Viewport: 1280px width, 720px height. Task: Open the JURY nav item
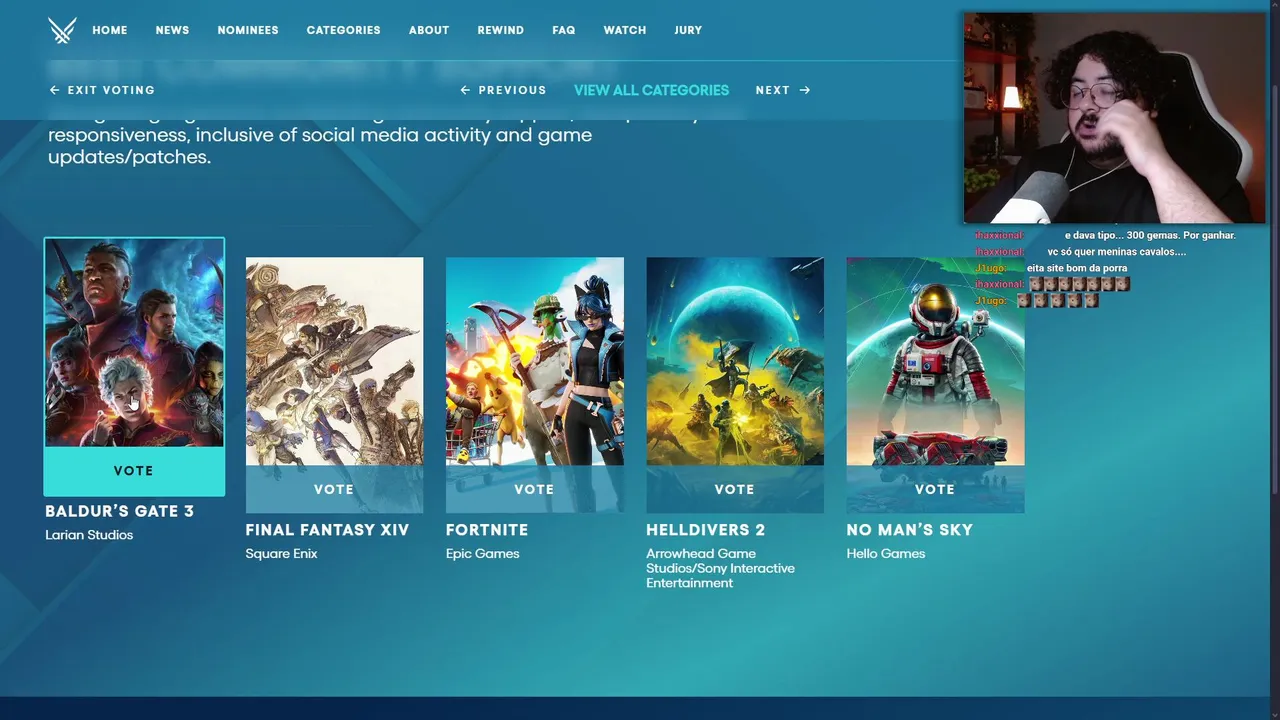coord(688,30)
